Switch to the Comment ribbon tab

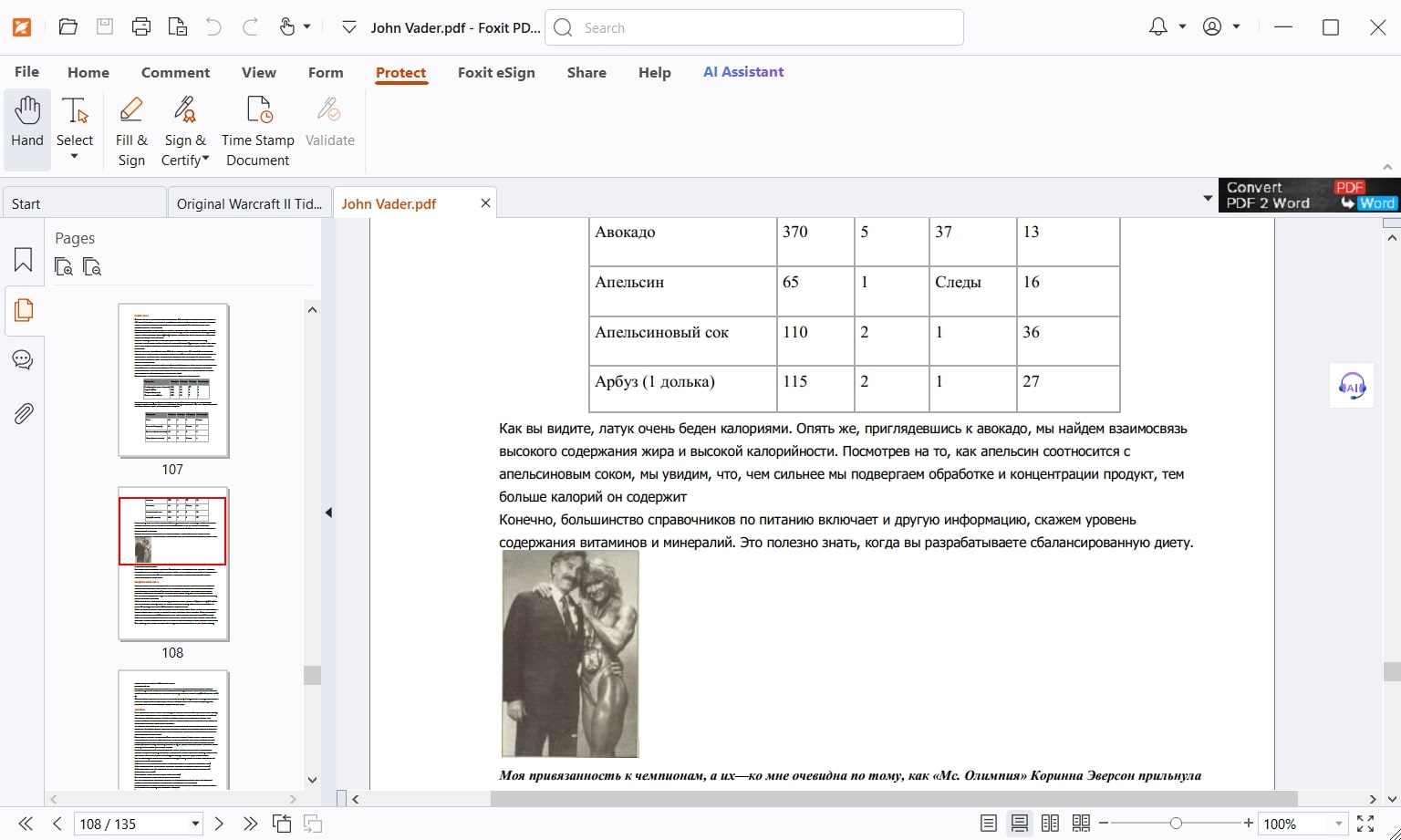[175, 72]
